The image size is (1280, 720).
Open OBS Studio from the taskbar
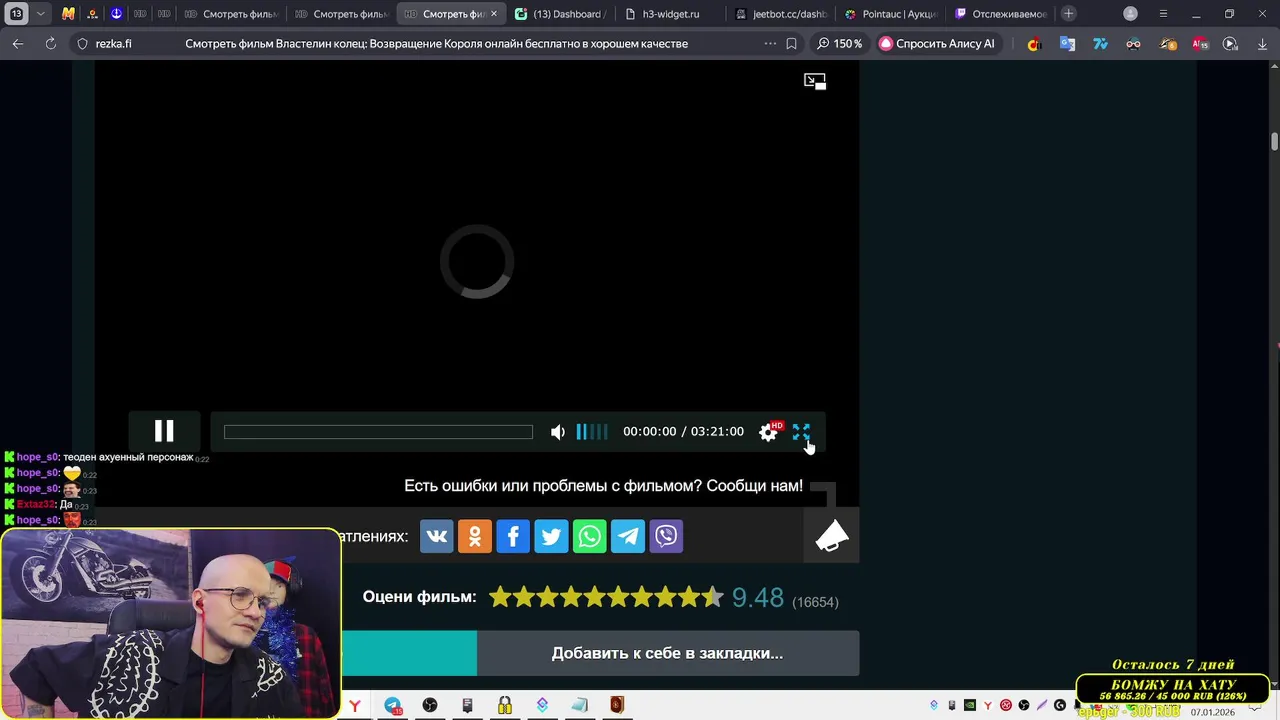[x=430, y=706]
